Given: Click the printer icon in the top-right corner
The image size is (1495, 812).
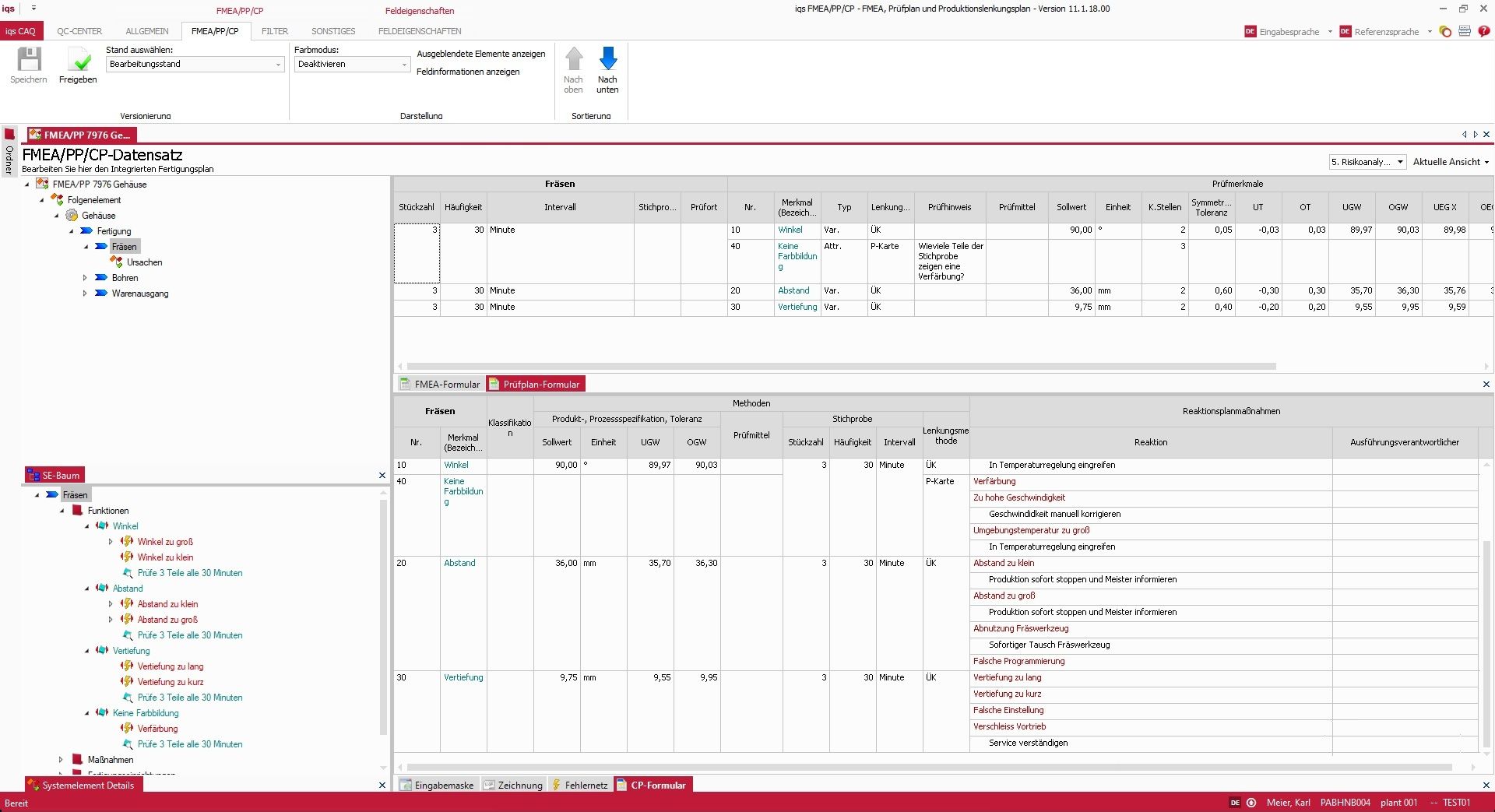Looking at the screenshot, I should click(x=1465, y=31).
